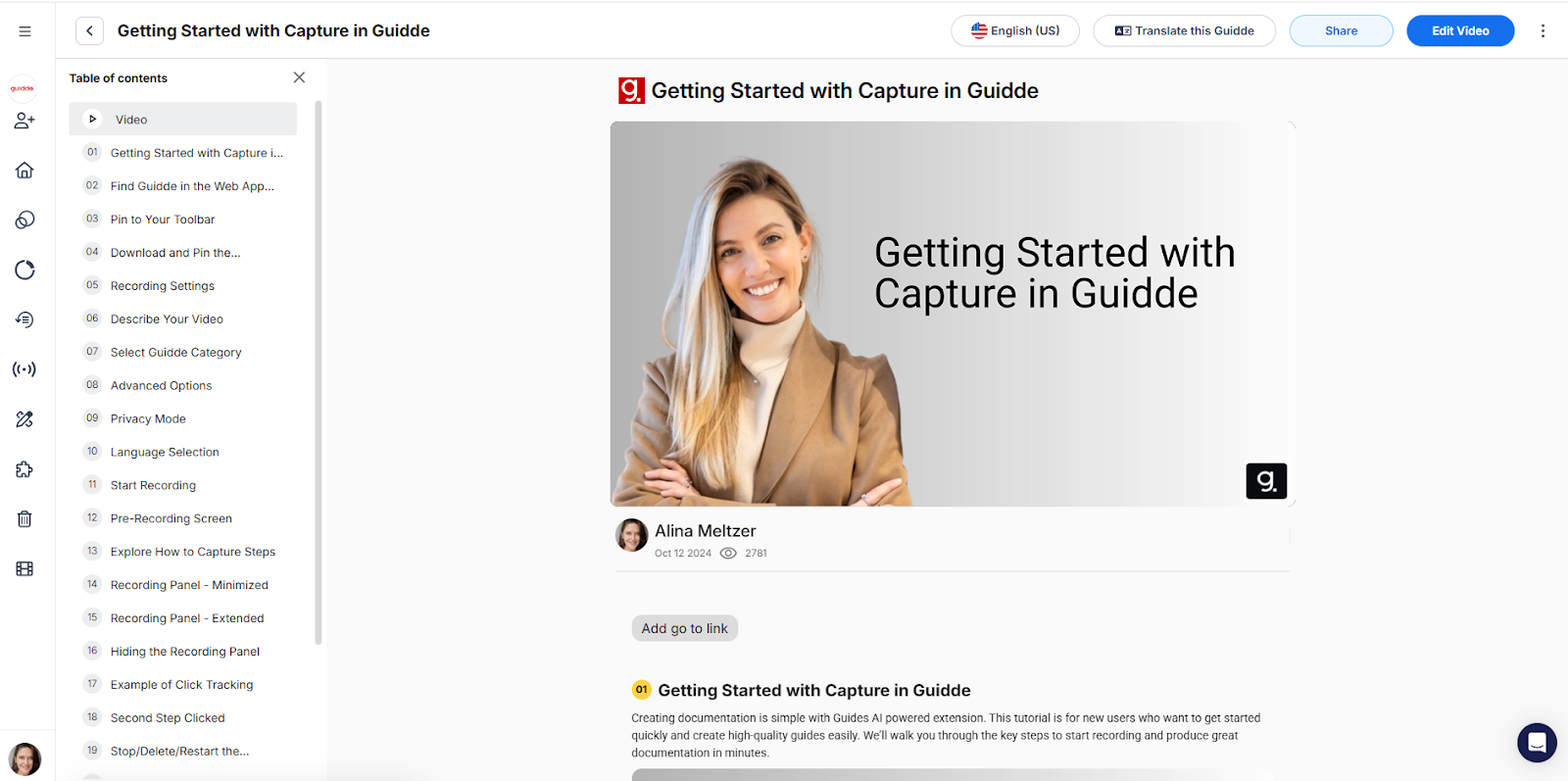Image resolution: width=1568 pixels, height=781 pixels.
Task: Jump to step 05 Recording Settings
Action: (182, 286)
